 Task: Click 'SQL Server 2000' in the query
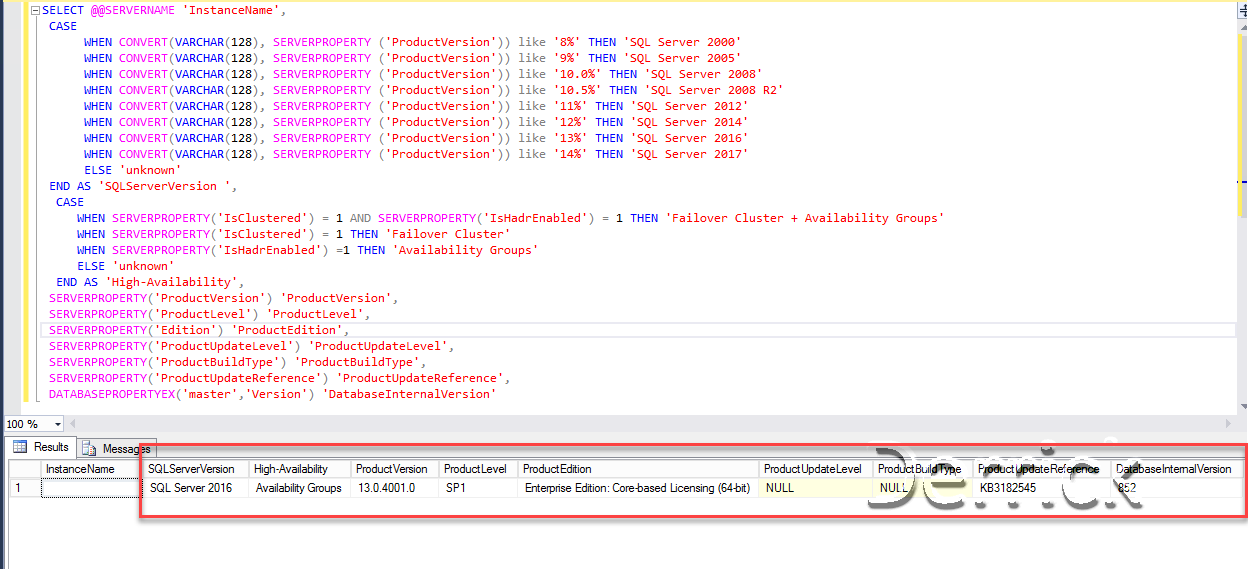[x=682, y=42]
